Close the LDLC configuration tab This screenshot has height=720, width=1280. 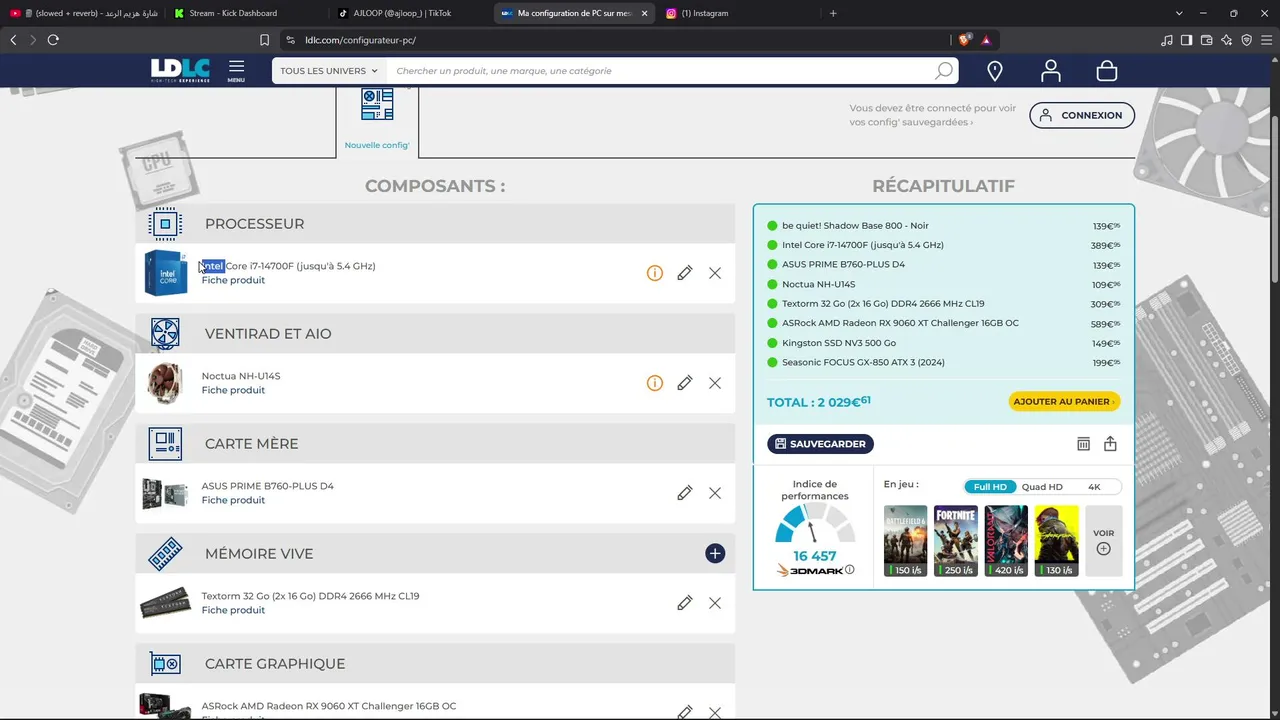pyautogui.click(x=644, y=13)
